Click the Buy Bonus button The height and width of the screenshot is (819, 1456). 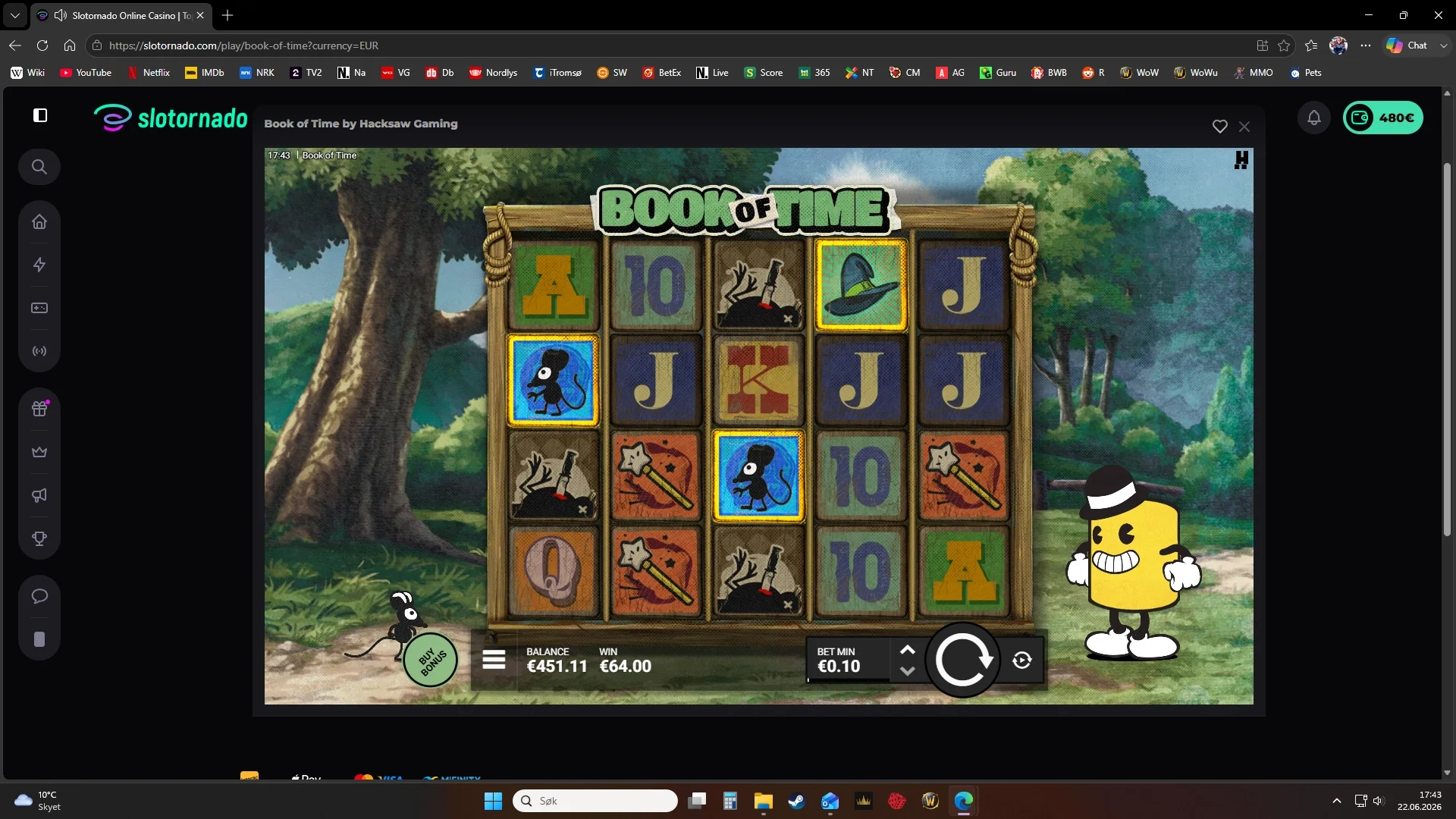430,660
